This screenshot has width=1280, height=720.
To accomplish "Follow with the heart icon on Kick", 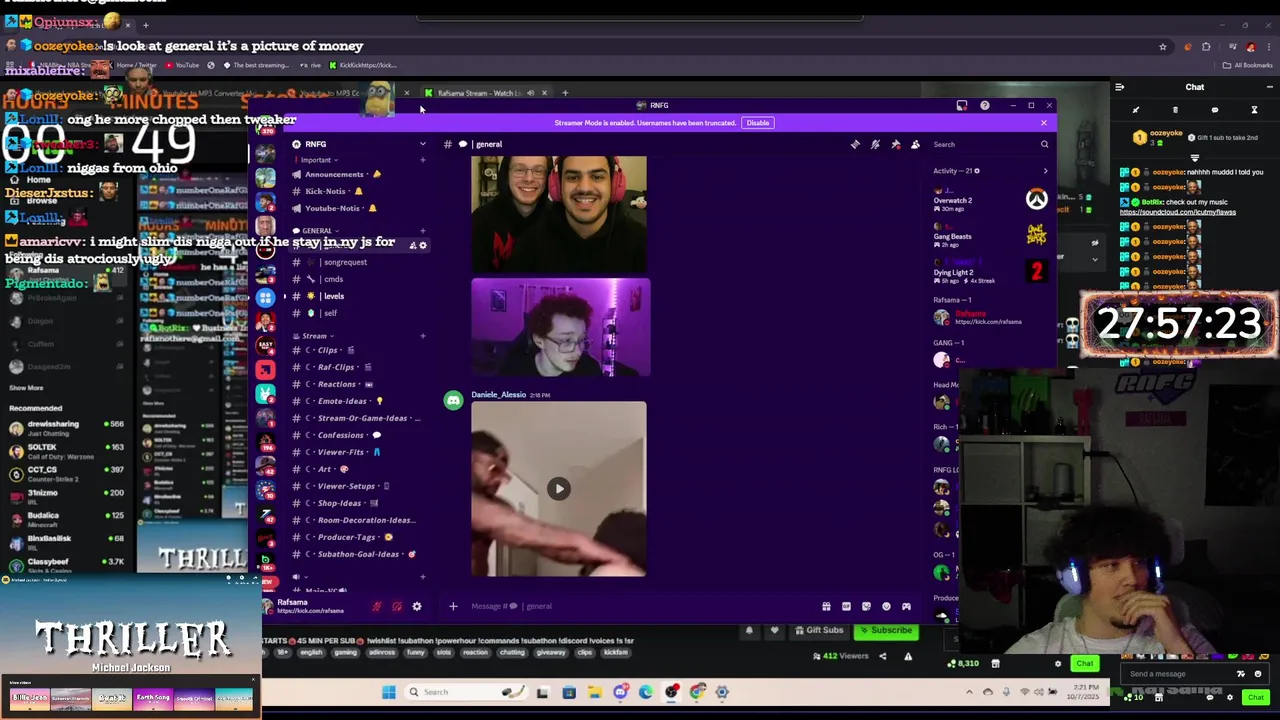I will (774, 631).
